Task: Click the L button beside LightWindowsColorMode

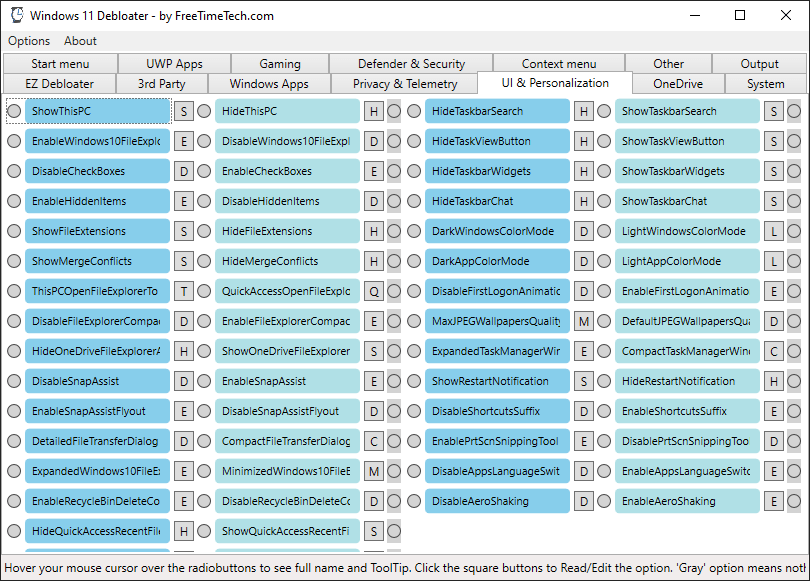Action: [774, 231]
